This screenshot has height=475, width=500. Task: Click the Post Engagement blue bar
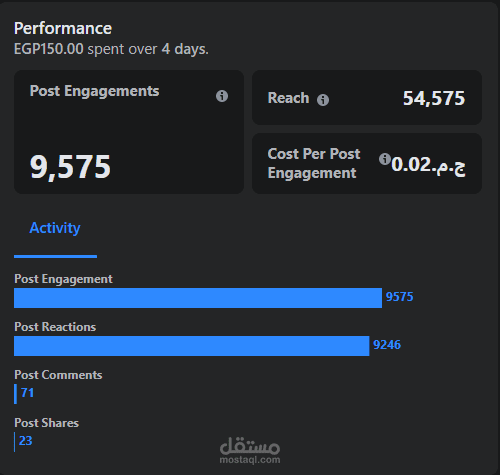point(198,298)
